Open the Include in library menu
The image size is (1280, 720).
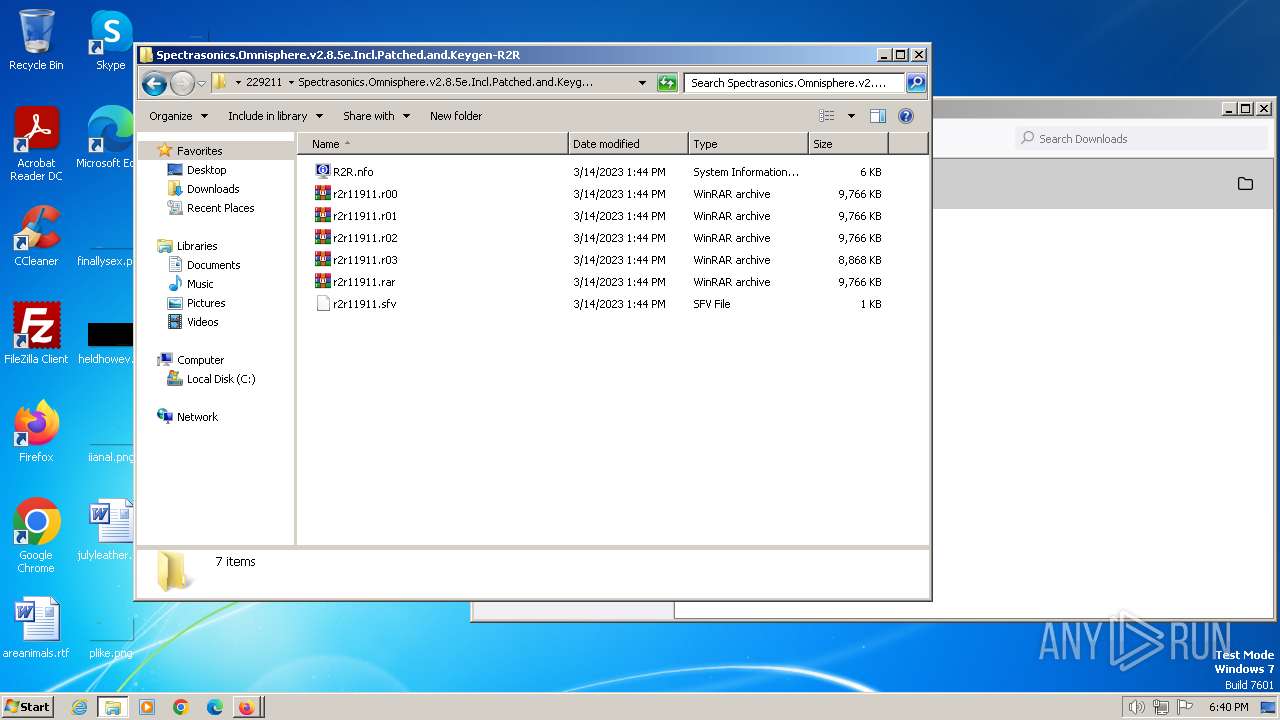click(x=275, y=116)
